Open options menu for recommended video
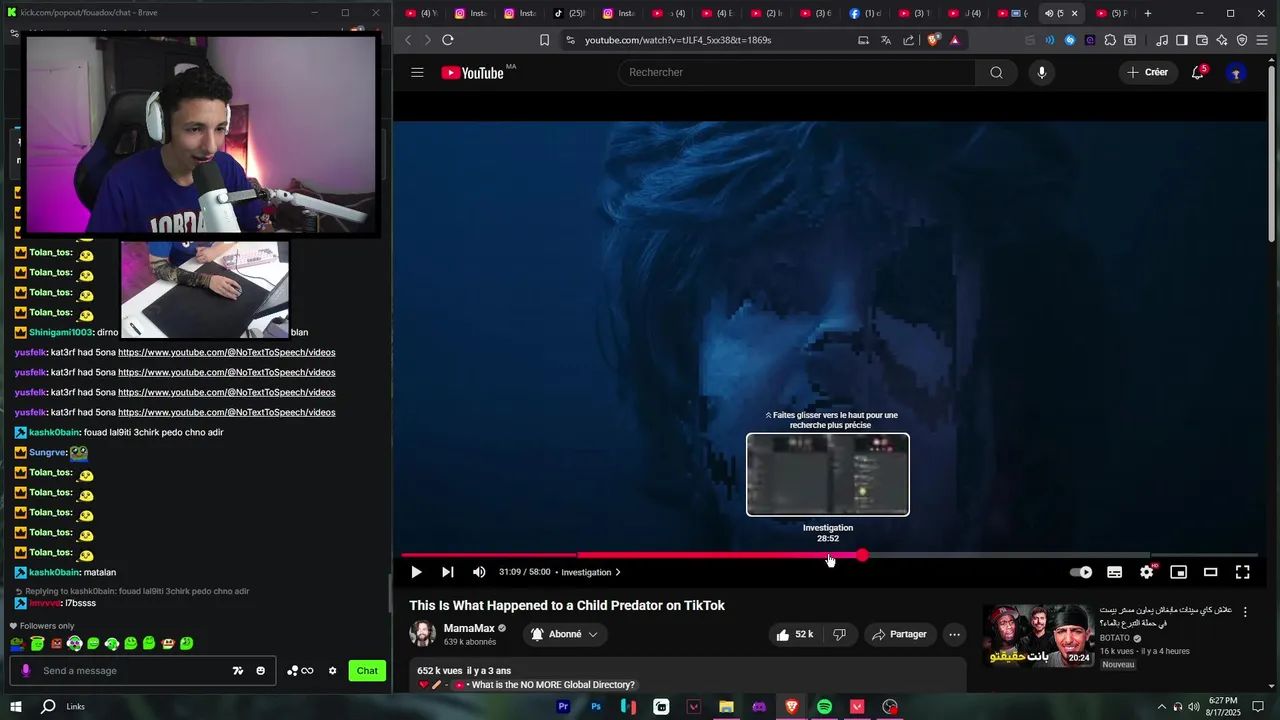This screenshot has width=1280, height=720. click(x=1245, y=611)
